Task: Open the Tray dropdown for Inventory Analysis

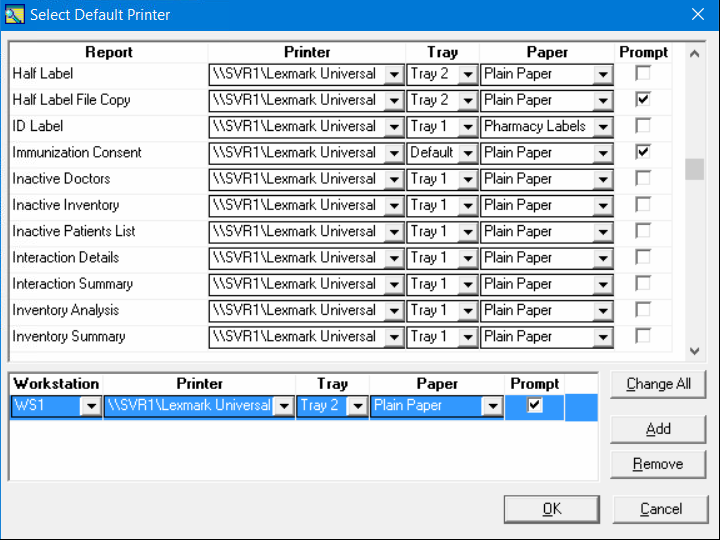Action: pos(468,311)
